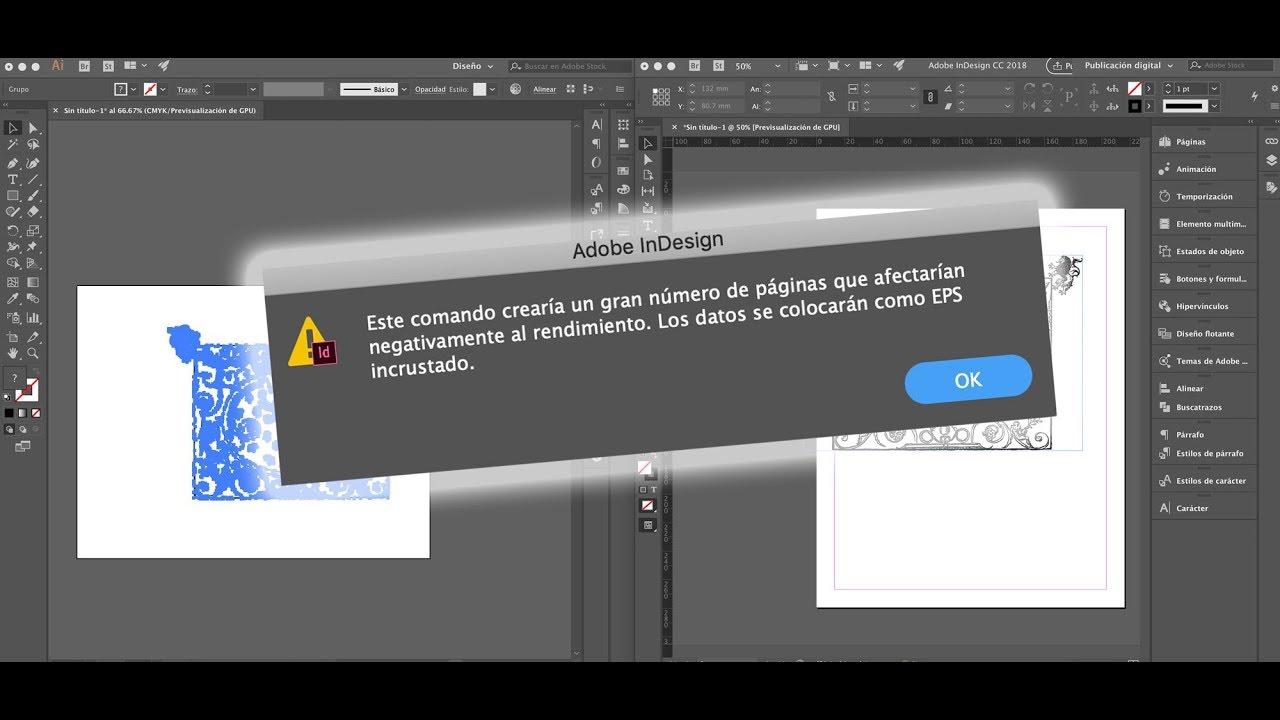
Task: Select the Curvature tool in Illustrator
Action: coord(33,162)
